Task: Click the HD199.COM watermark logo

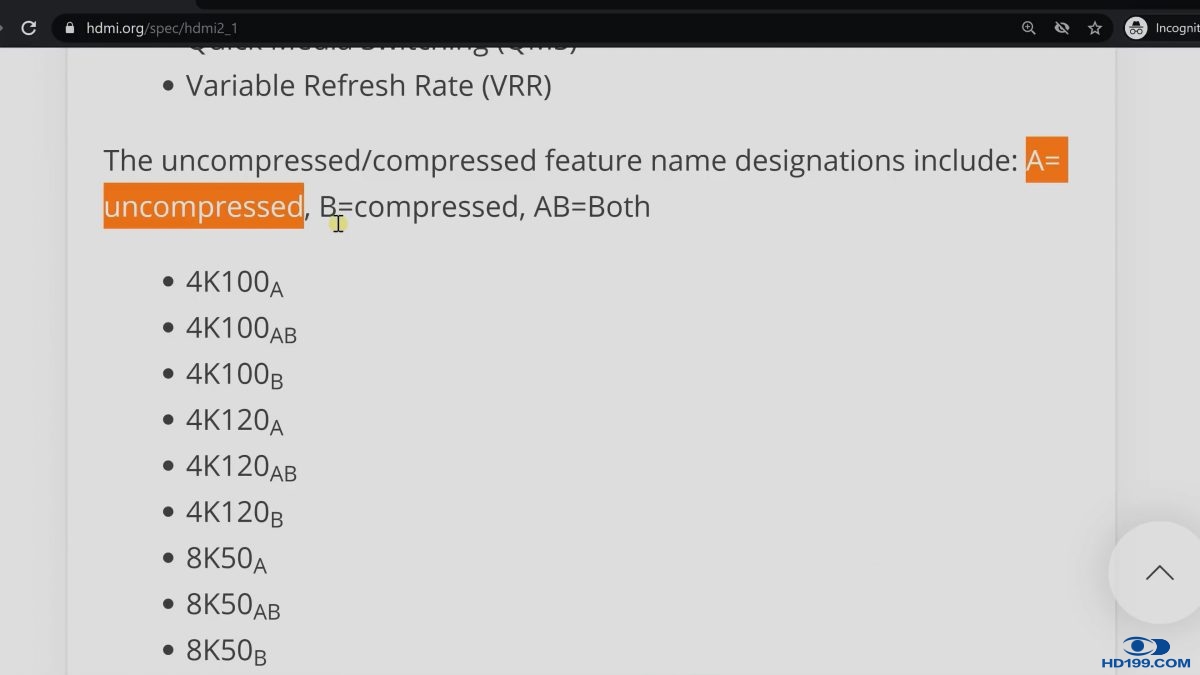Action: click(x=1145, y=653)
